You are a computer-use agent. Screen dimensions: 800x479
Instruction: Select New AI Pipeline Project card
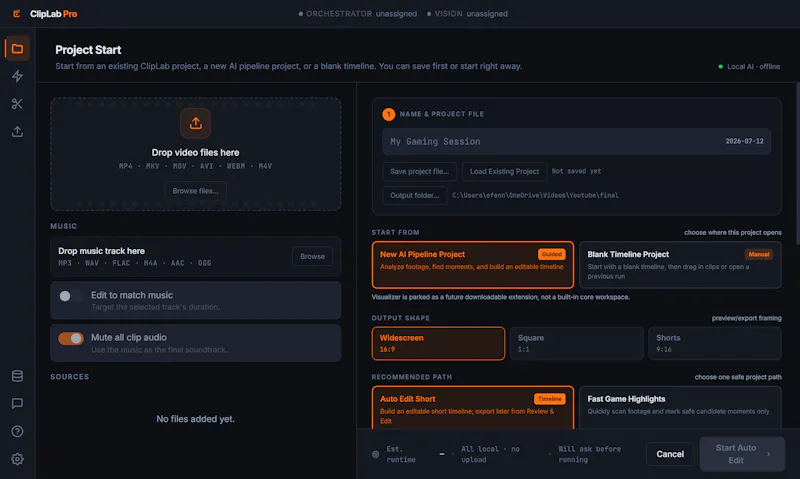(x=472, y=265)
